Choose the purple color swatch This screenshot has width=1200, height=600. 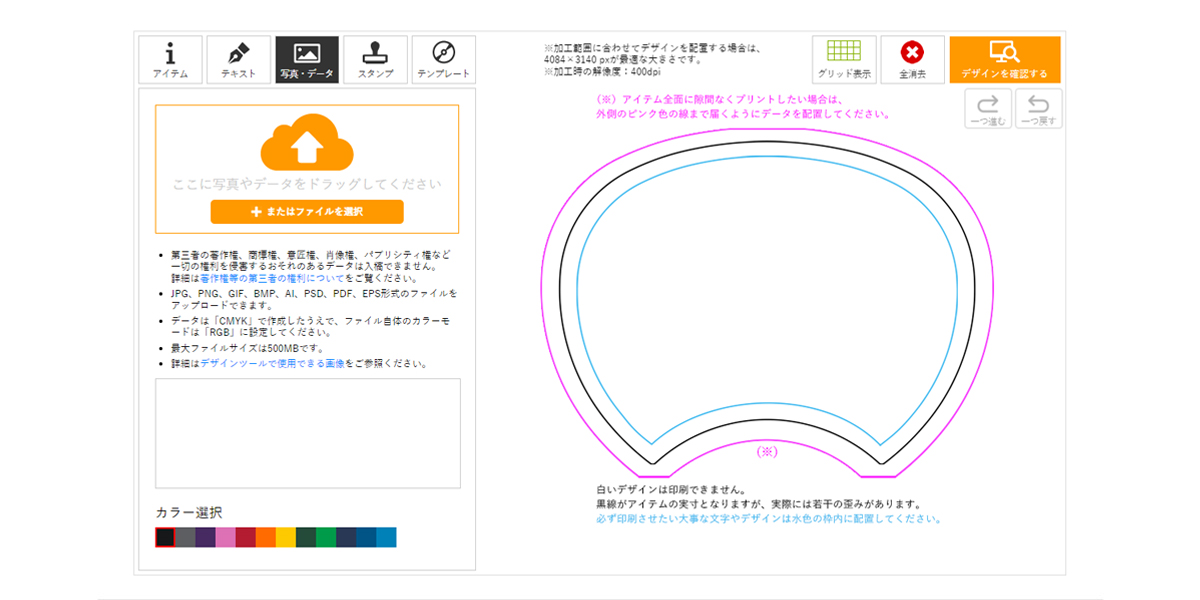(205, 537)
